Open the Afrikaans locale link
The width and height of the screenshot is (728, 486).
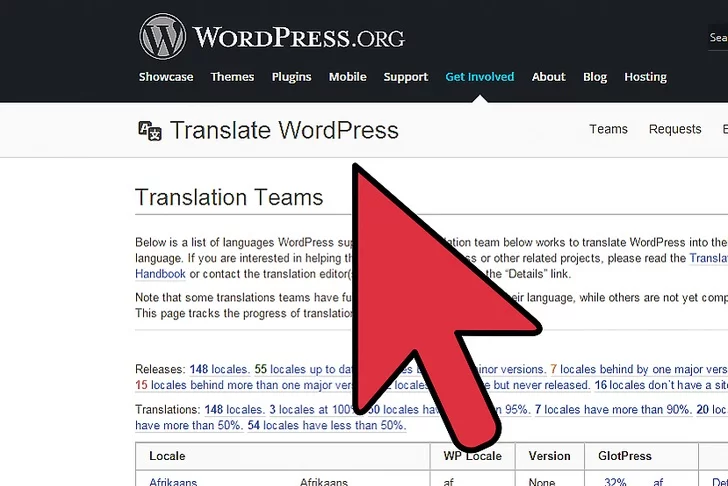pyautogui.click(x=173, y=481)
